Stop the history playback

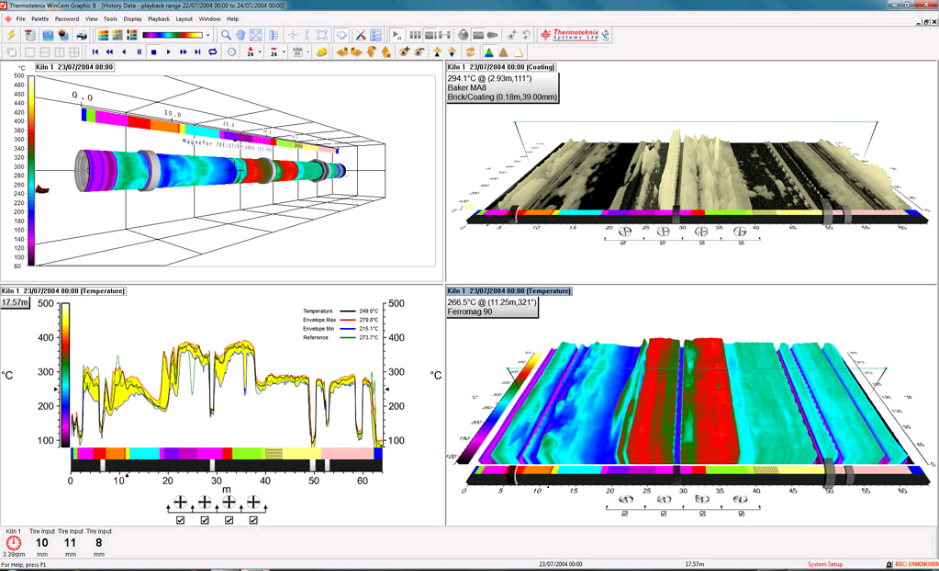point(154,52)
